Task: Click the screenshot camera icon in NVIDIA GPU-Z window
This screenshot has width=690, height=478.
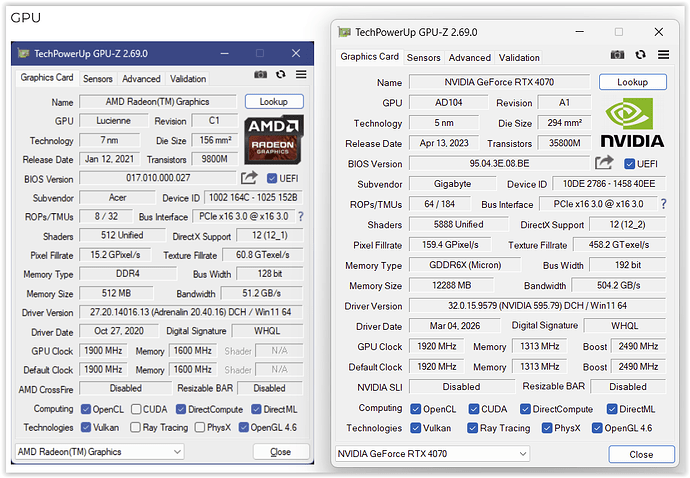Action: (x=617, y=55)
